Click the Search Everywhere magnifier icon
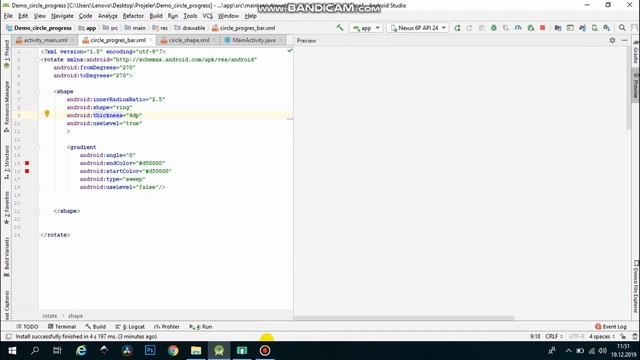 (x=622, y=28)
